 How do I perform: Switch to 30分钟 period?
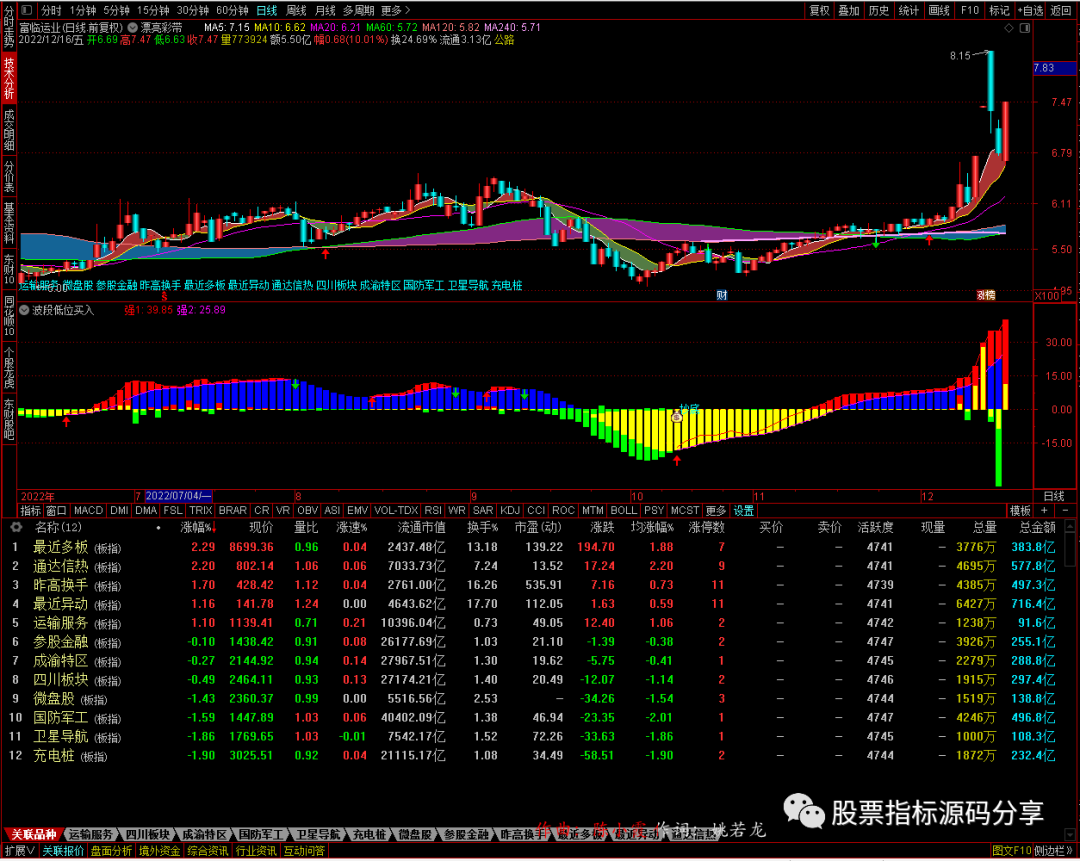[x=193, y=10]
